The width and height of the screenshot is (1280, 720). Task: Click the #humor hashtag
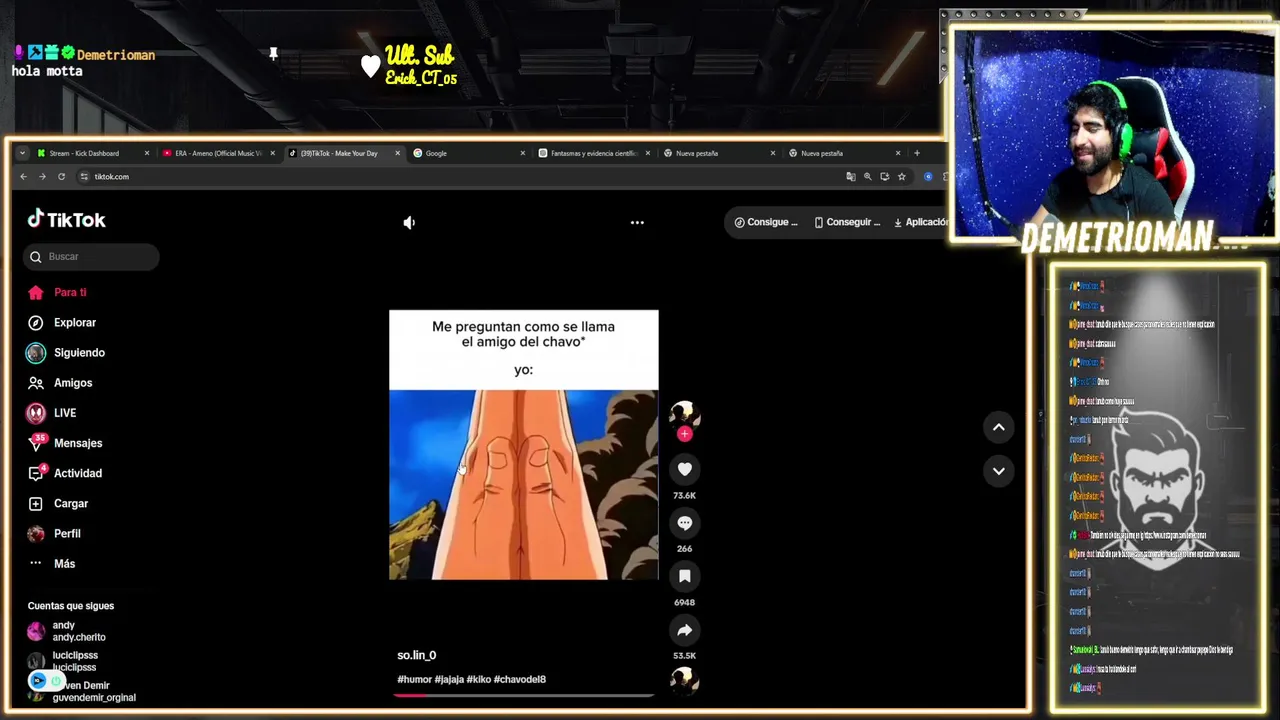pyautogui.click(x=414, y=679)
